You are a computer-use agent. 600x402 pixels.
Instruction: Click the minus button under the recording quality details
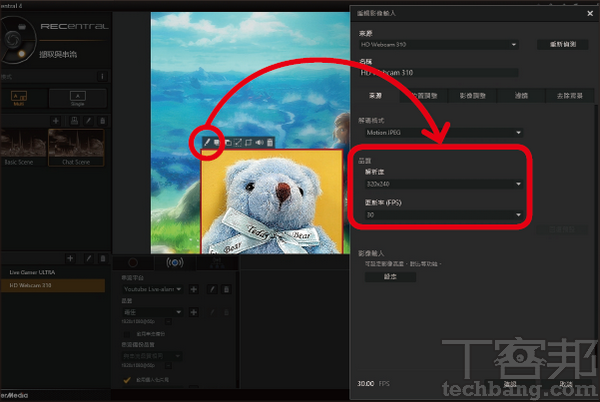click(x=168, y=366)
